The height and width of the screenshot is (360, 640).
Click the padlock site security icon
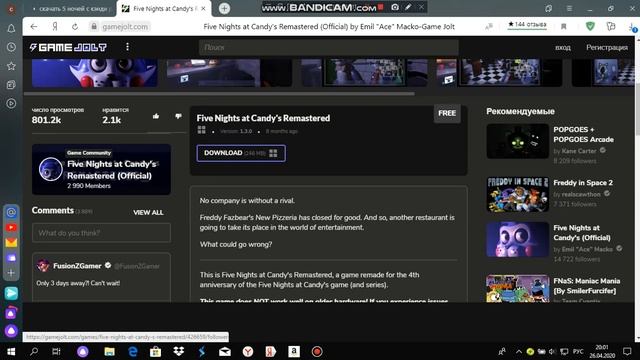click(x=94, y=27)
